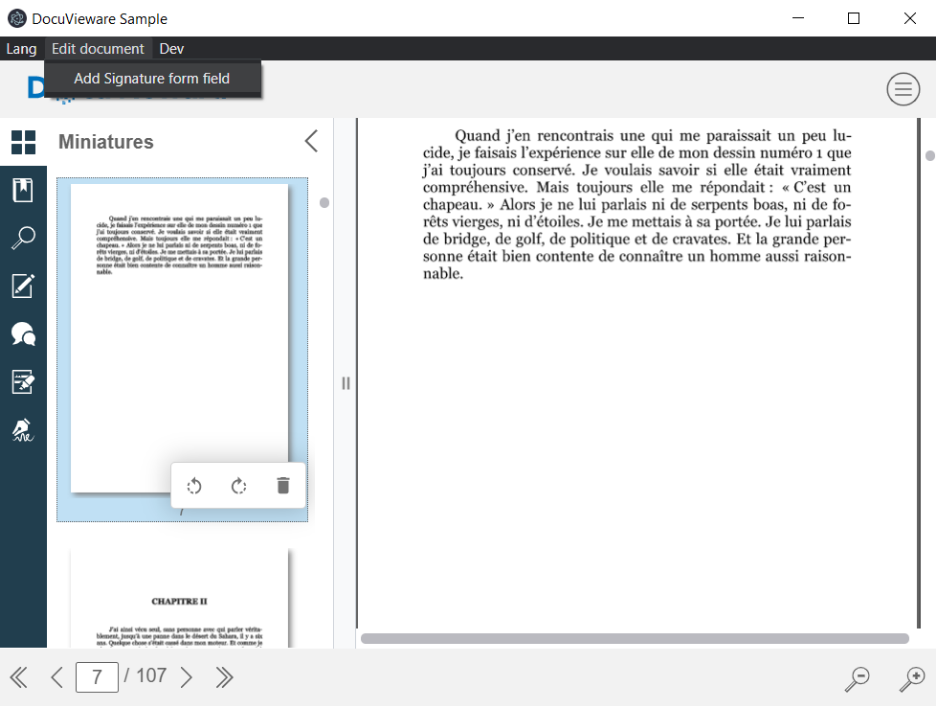Delete the selected page with the trash icon

coord(281,486)
